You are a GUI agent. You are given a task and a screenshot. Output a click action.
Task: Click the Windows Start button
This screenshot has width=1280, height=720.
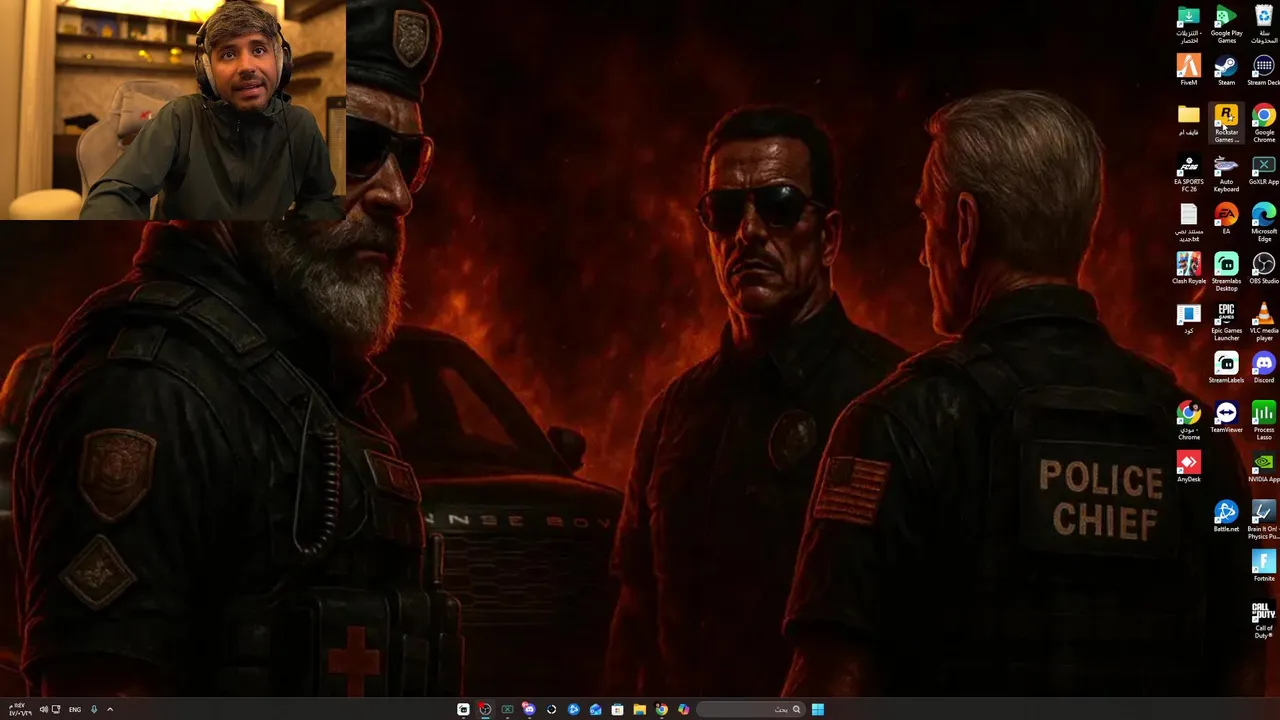818,709
